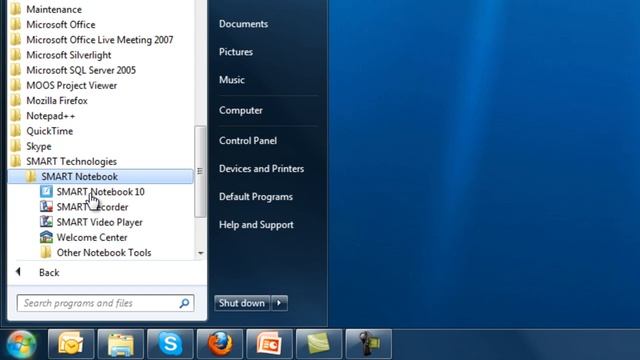
Task: Click the Microsoft Silverlight text label
Action: click(x=69, y=55)
